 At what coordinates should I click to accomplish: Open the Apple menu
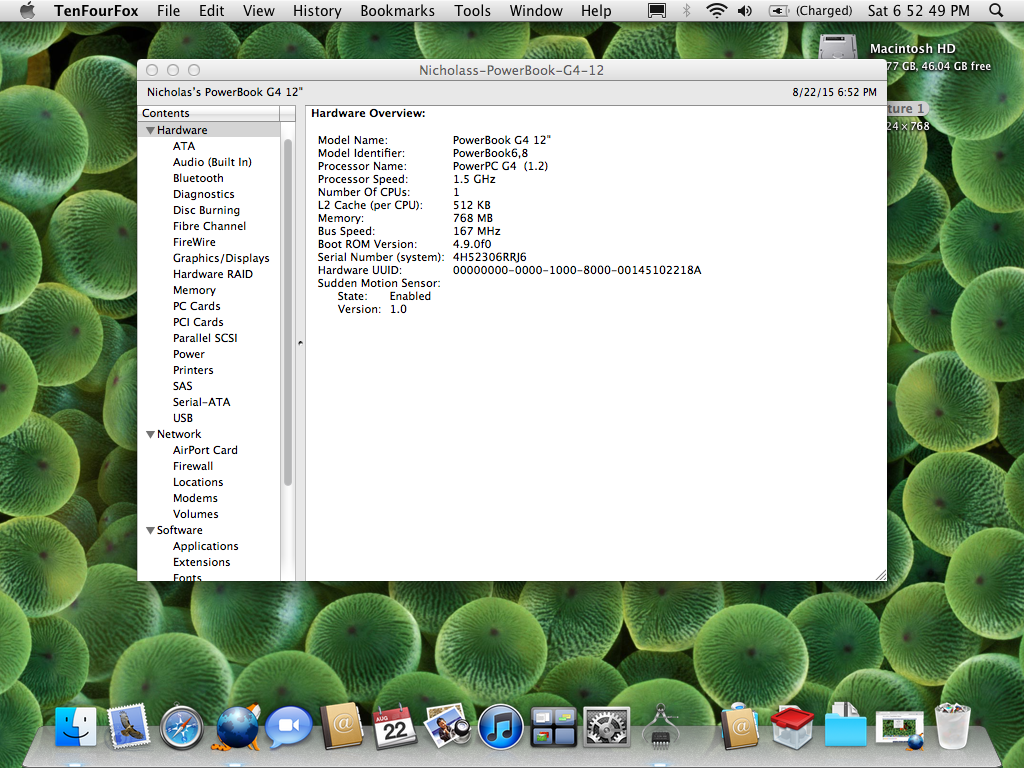click(27, 10)
